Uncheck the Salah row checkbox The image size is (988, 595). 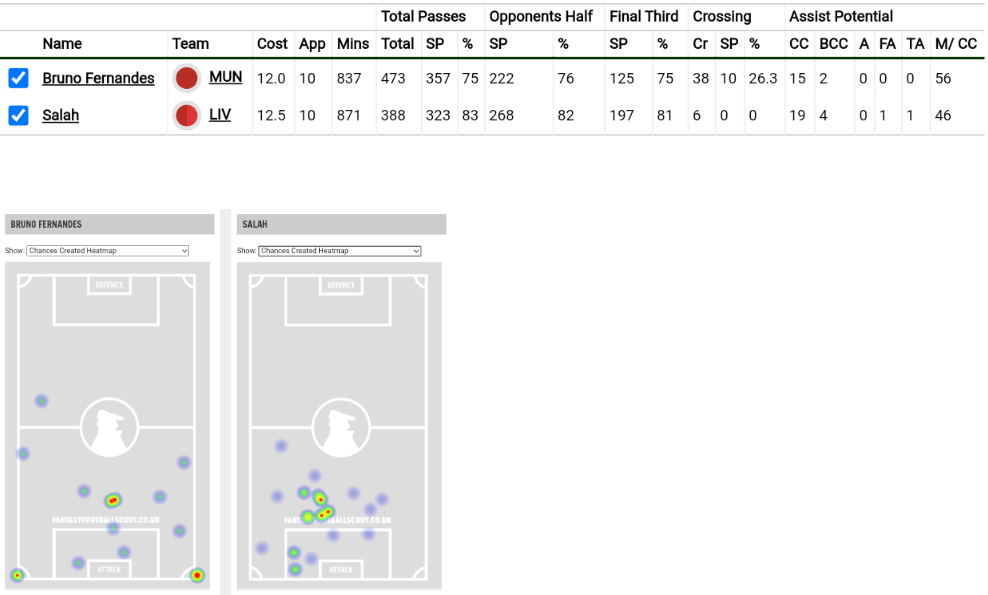[18, 115]
